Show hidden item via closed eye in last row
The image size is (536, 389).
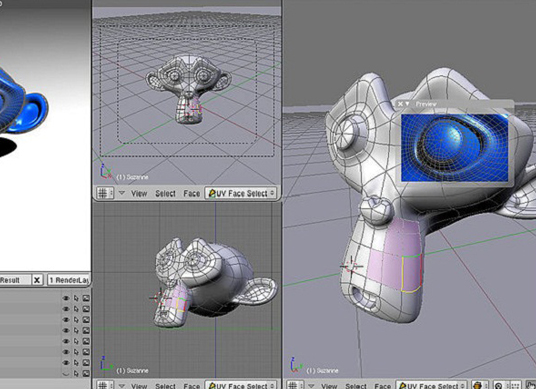click(x=66, y=373)
